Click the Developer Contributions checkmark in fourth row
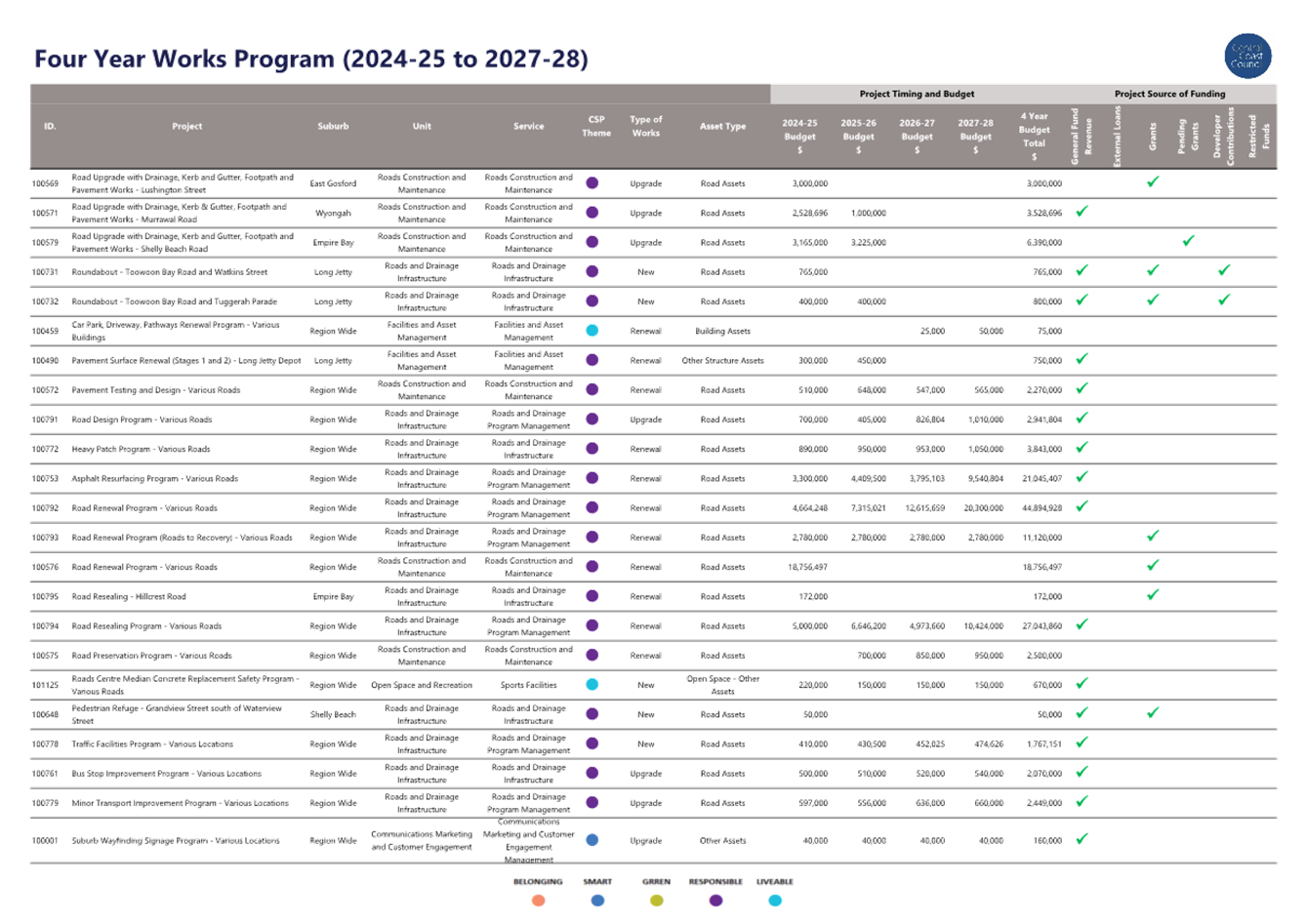Viewport: 1306px width, 924px height. [x=1224, y=270]
